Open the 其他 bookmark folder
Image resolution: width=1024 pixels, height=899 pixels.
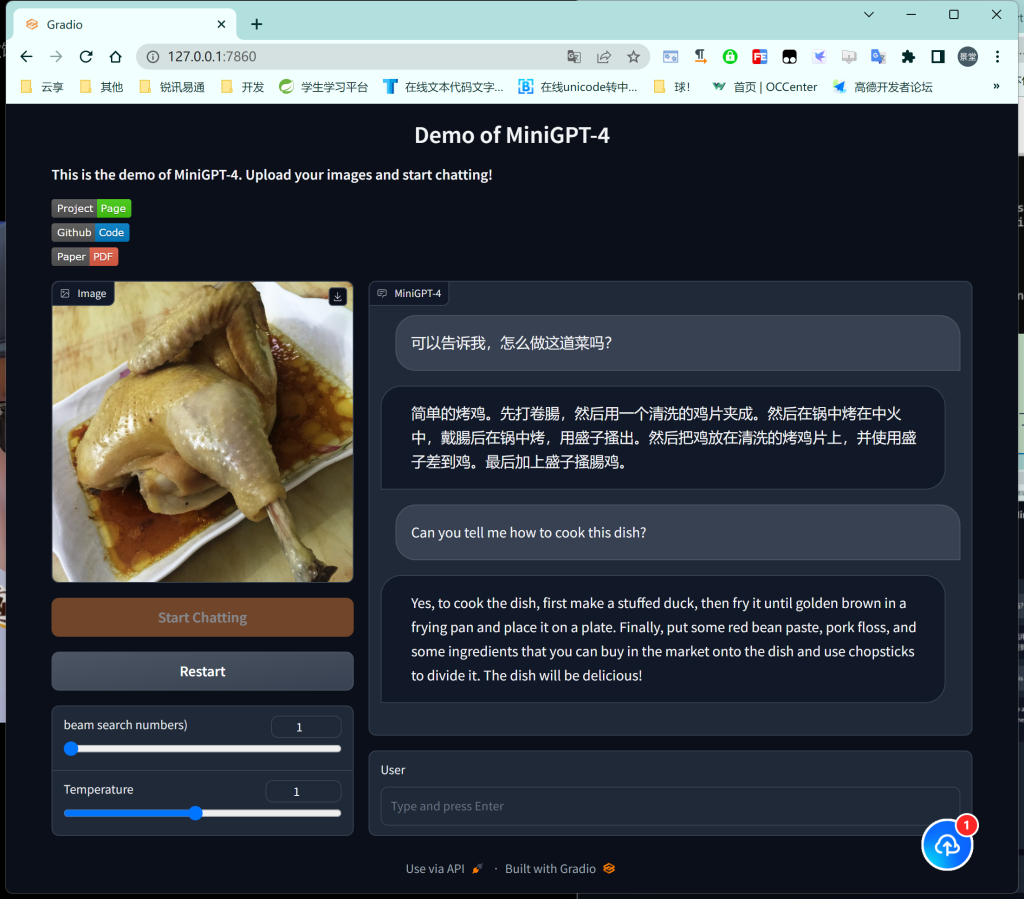coord(102,87)
